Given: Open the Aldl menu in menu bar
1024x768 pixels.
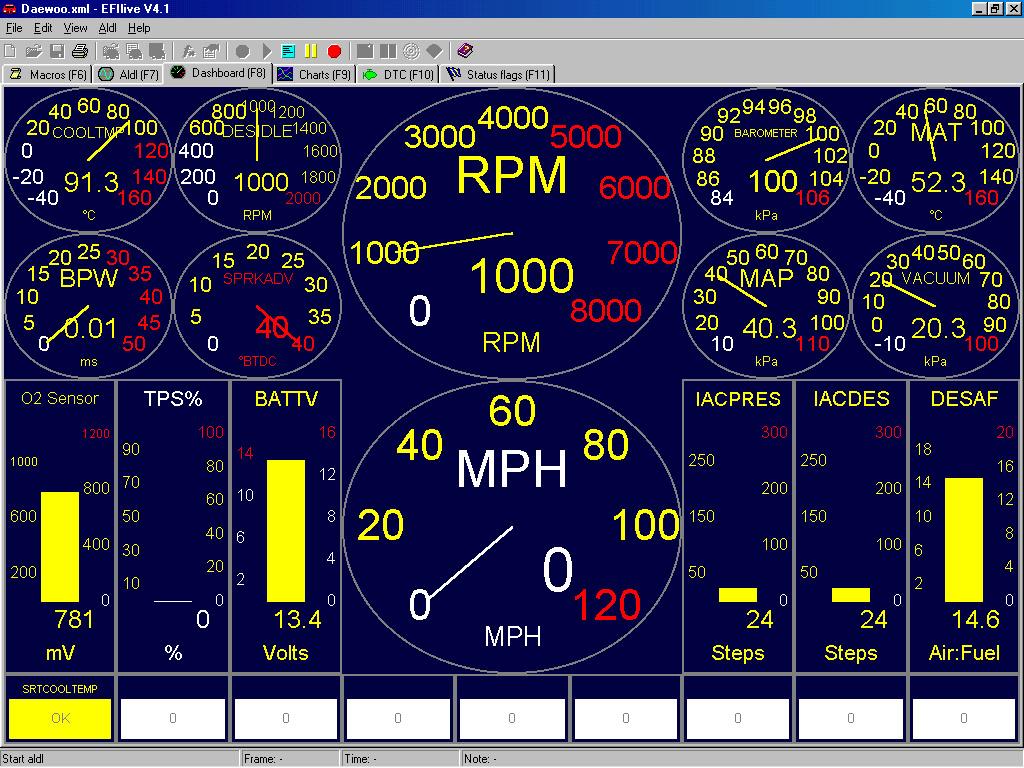Looking at the screenshot, I should pyautogui.click(x=107, y=28).
